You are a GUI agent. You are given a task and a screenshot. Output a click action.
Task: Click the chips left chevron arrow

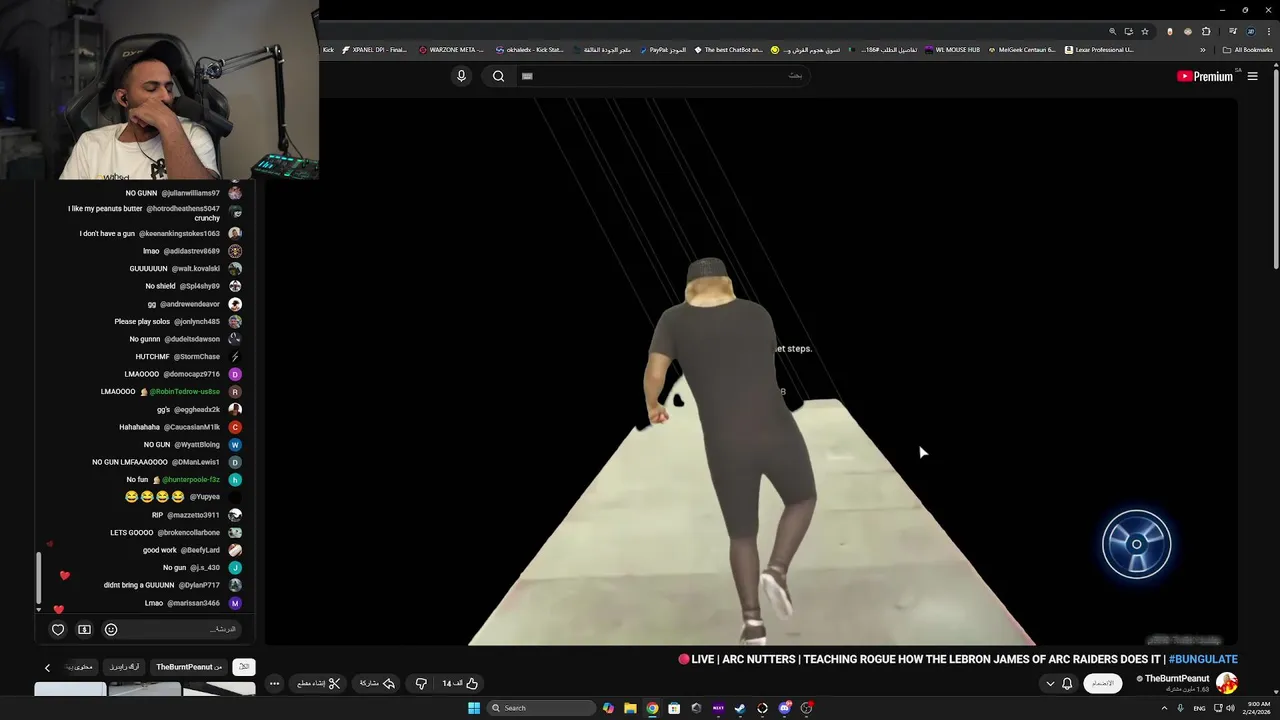[47, 668]
